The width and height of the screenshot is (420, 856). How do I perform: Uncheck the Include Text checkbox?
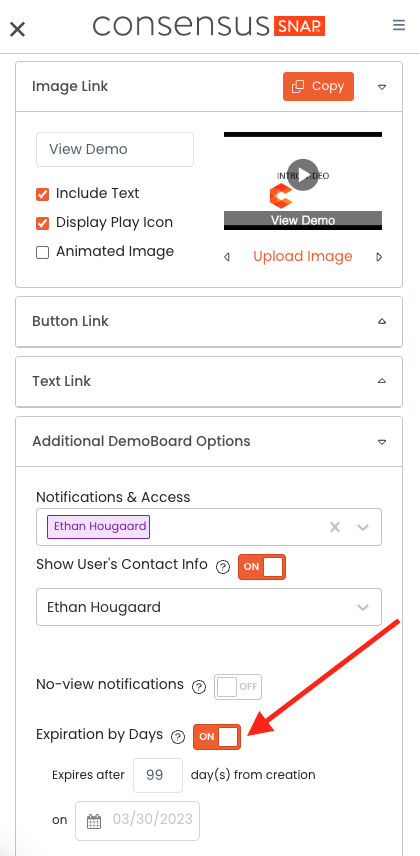[x=43, y=194]
